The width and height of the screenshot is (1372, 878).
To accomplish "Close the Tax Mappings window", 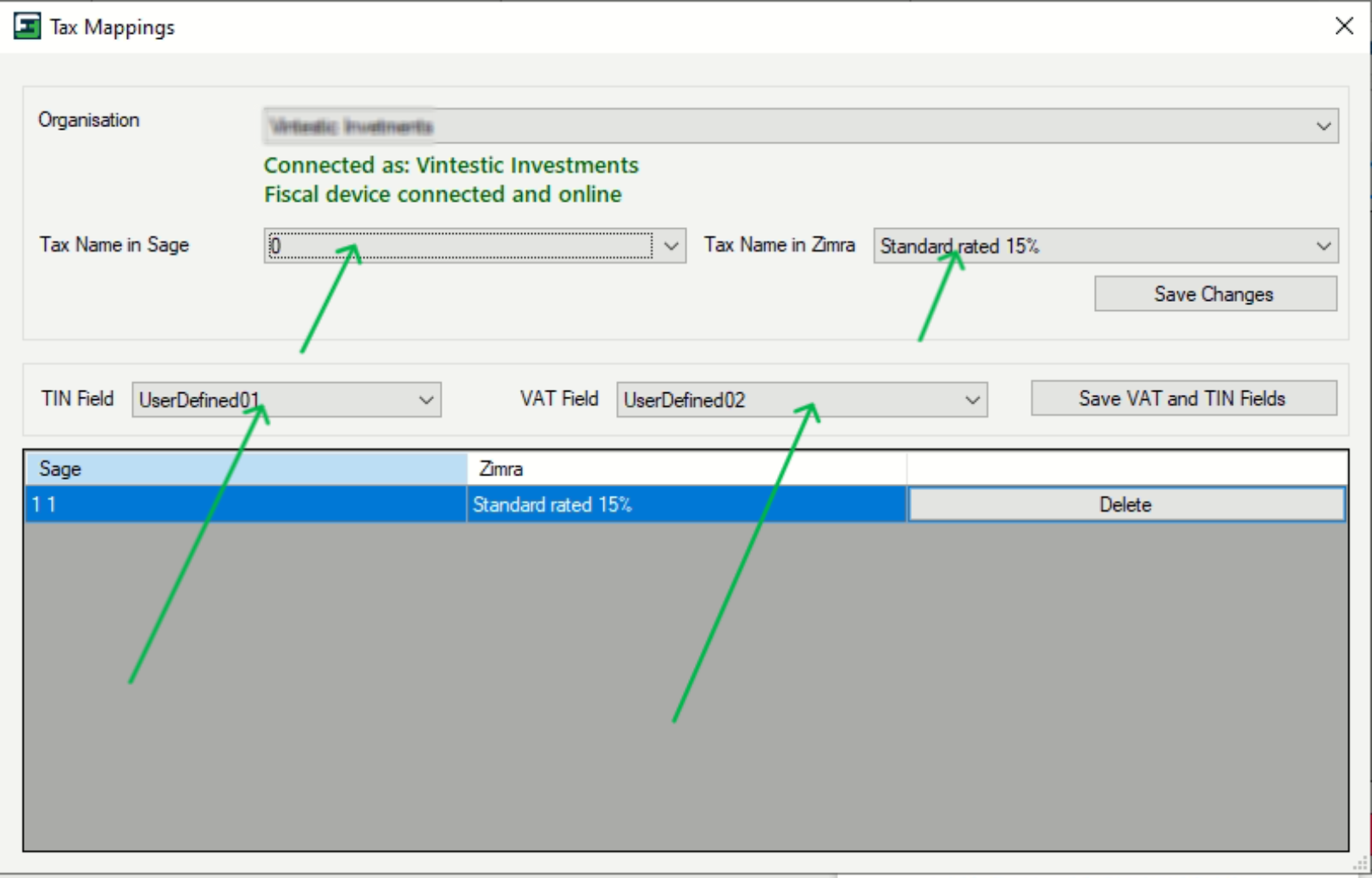I will pos(1344,26).
